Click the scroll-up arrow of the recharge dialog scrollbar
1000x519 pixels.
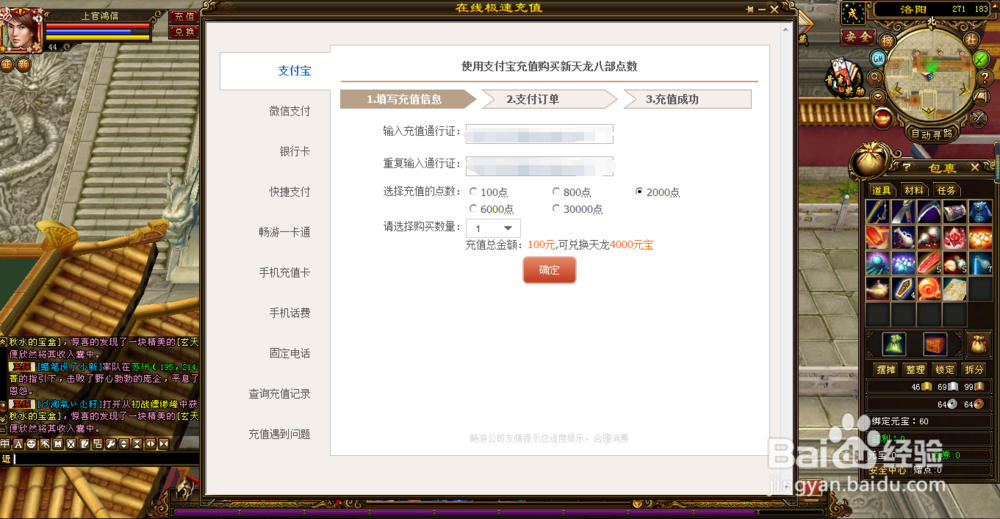tap(786, 29)
